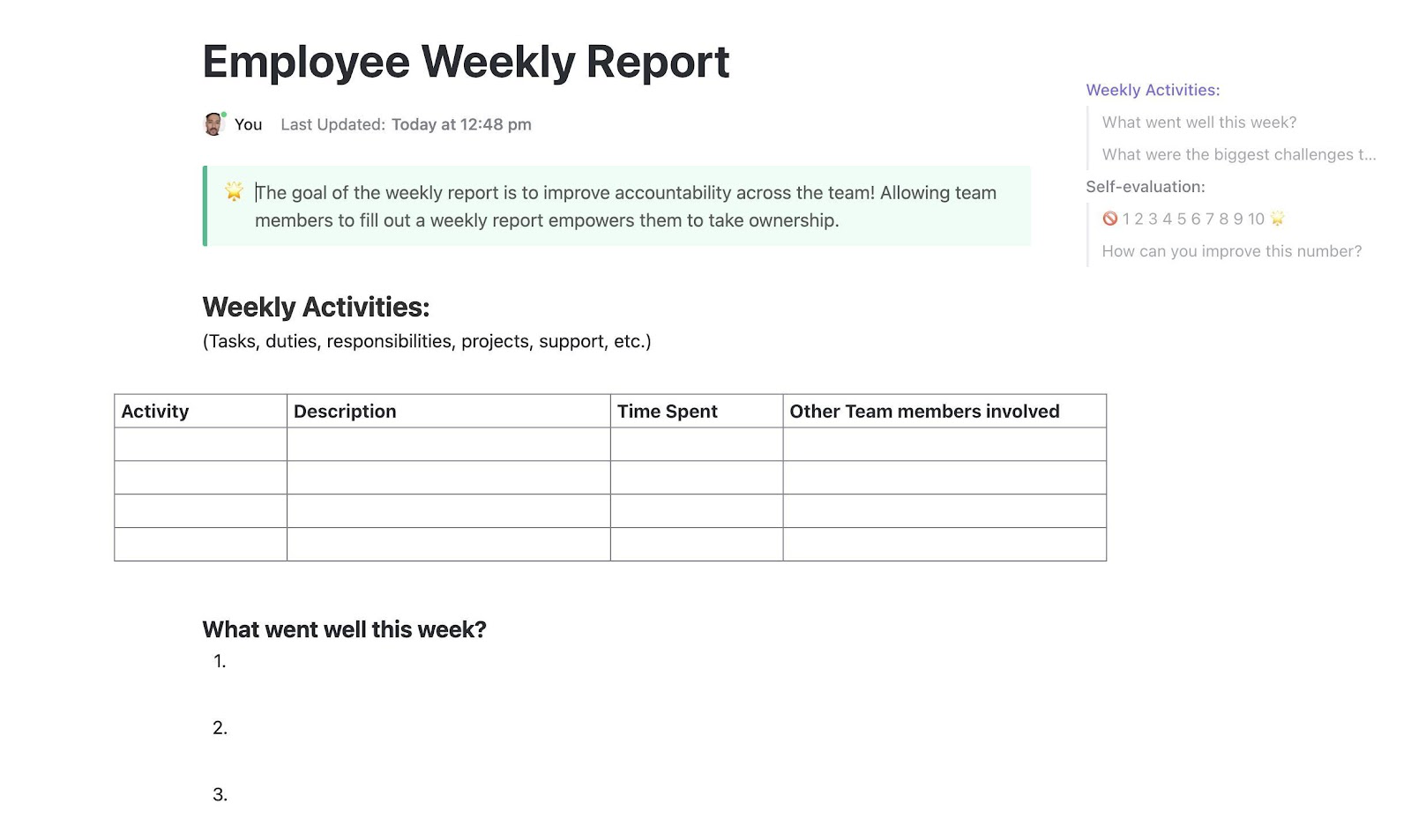The image size is (1411, 840).
Task: Click the star emoji in the green callout
Action: 234,191
